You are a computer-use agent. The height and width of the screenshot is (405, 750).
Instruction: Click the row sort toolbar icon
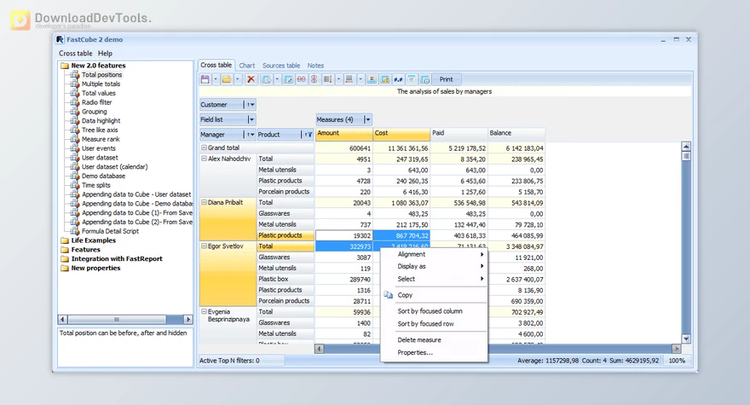click(350, 79)
